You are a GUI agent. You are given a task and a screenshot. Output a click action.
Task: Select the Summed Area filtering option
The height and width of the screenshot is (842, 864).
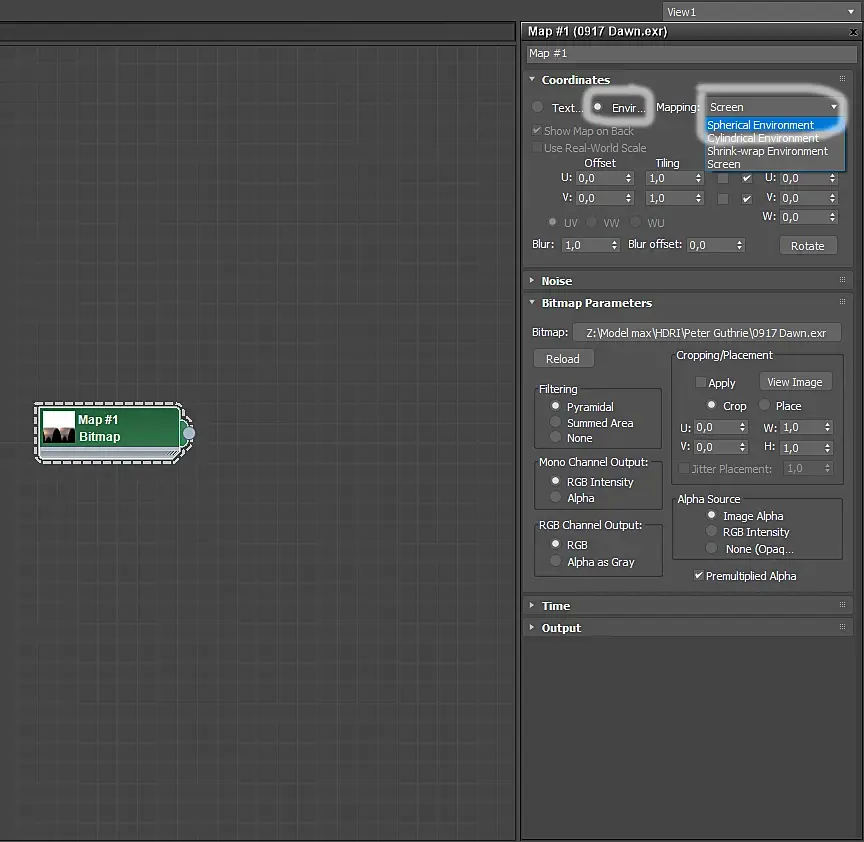click(x=555, y=423)
